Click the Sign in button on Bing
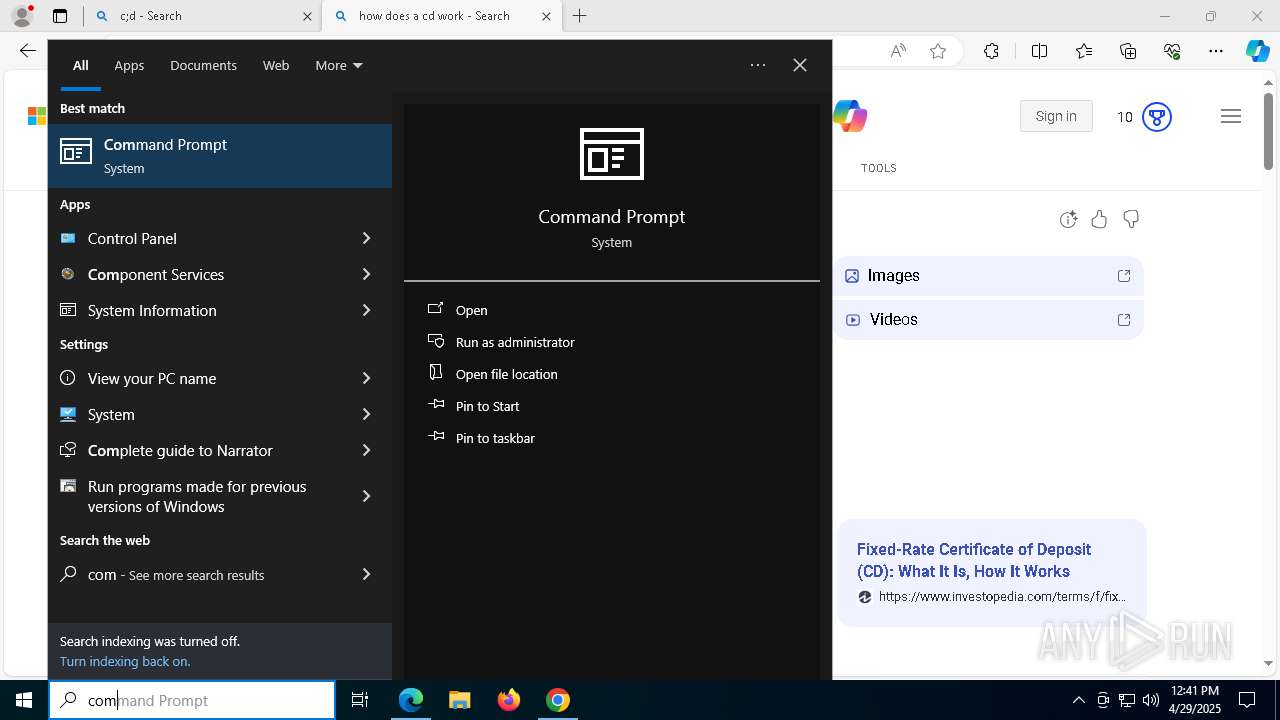The image size is (1280, 720). tap(1056, 116)
